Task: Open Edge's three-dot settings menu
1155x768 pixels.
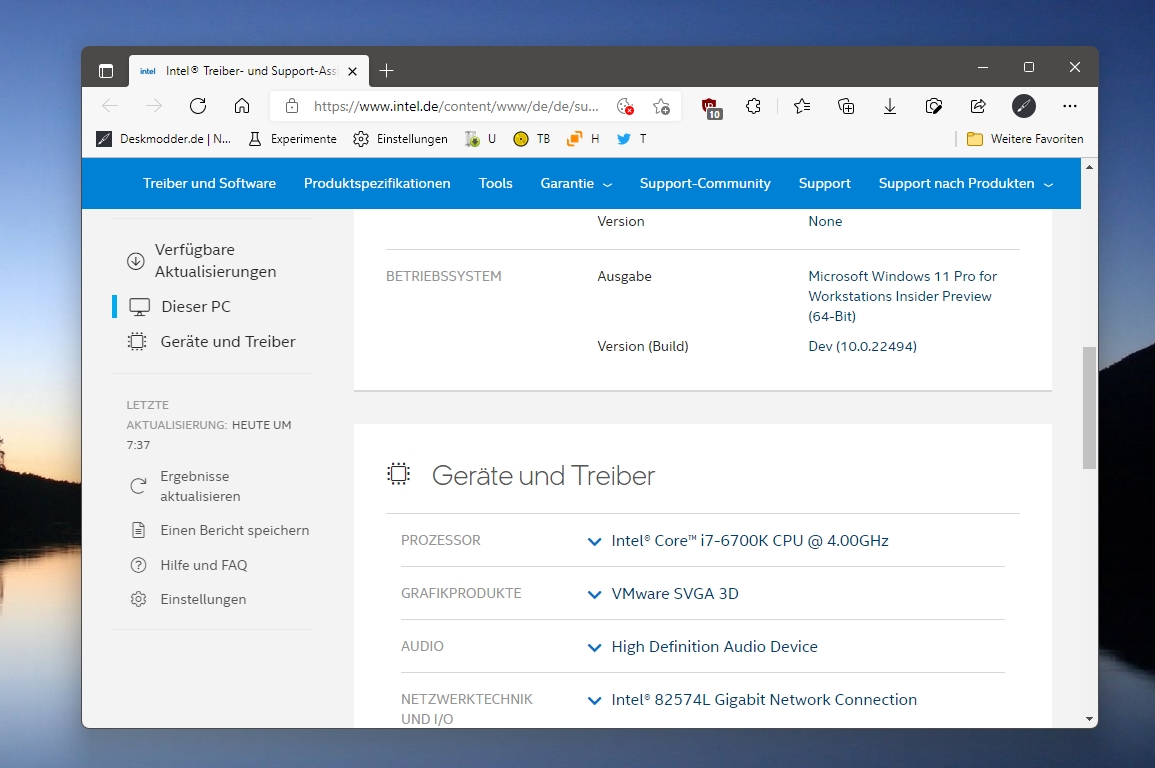Action: click(1070, 106)
